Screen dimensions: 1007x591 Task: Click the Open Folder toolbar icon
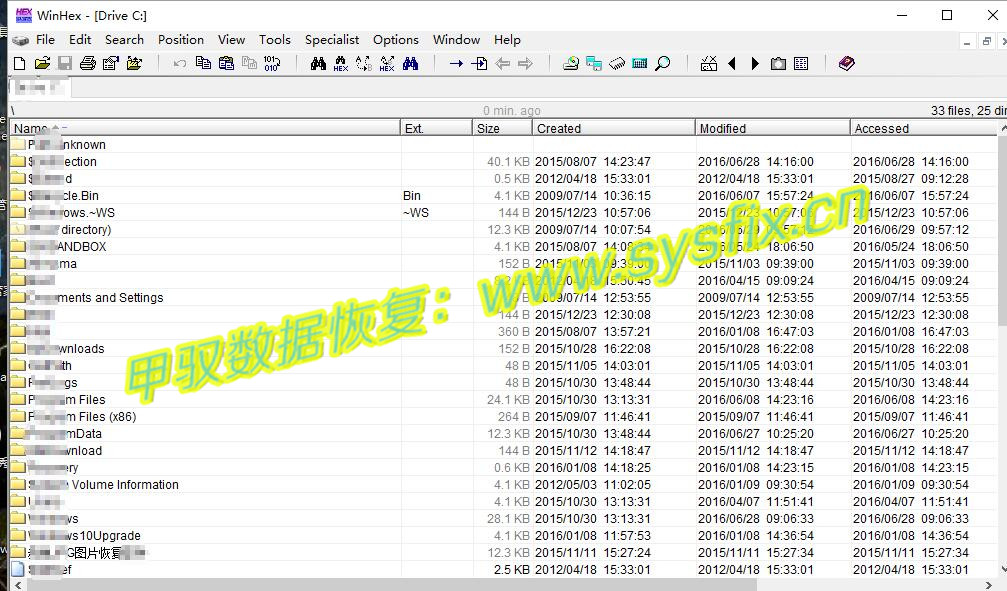point(134,63)
